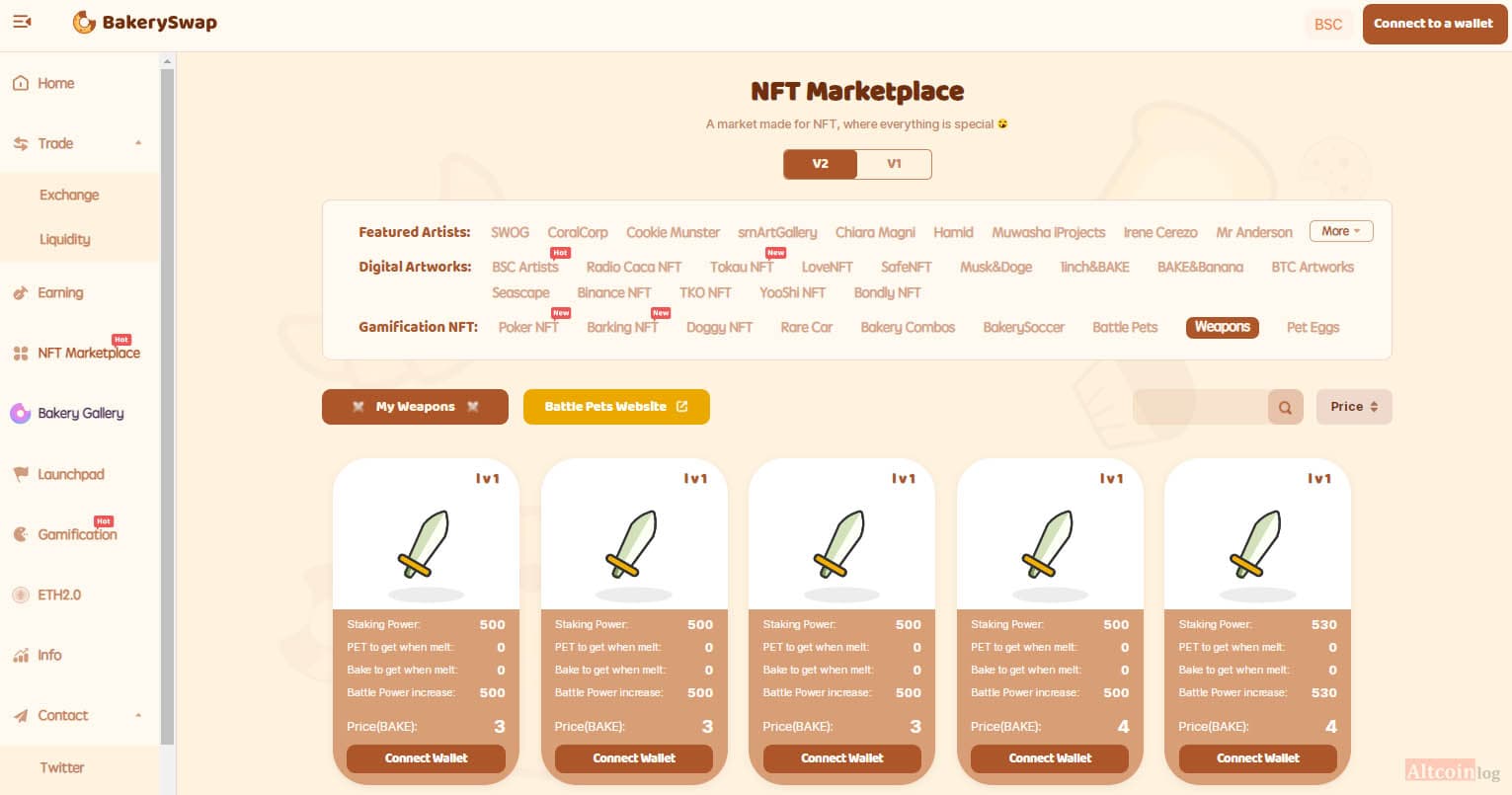This screenshot has height=795, width=1512.
Task: Select Binance NFT category
Action: click(613, 292)
